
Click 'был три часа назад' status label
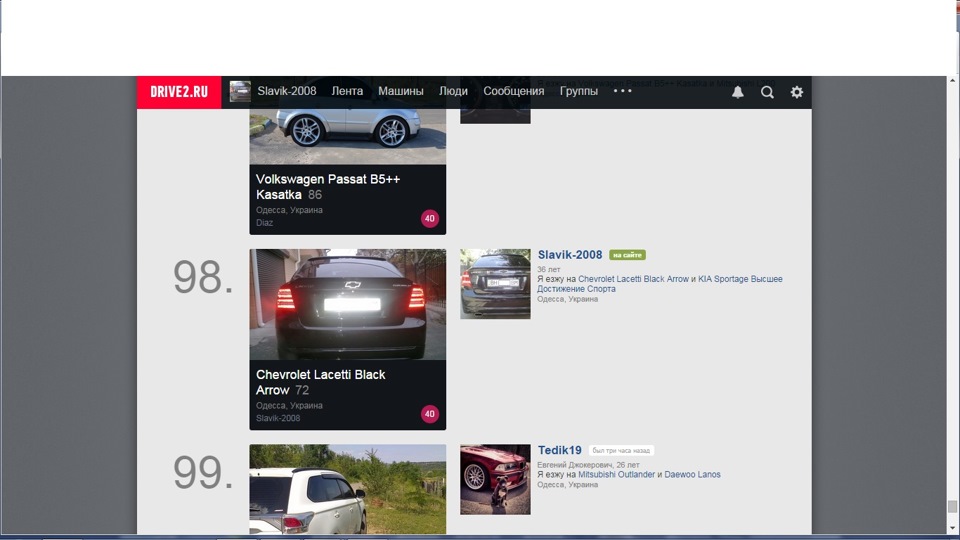(x=621, y=451)
